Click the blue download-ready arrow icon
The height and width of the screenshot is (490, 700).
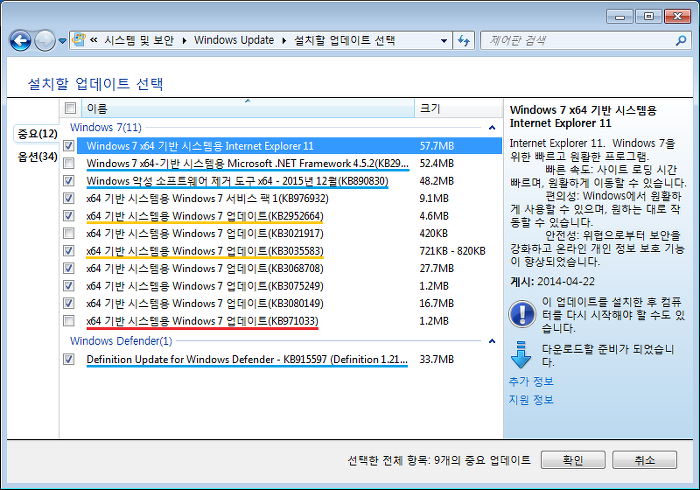tap(521, 355)
